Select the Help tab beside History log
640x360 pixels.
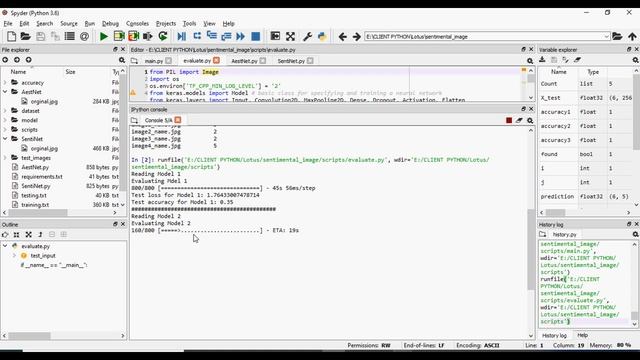pyautogui.click(x=582, y=335)
